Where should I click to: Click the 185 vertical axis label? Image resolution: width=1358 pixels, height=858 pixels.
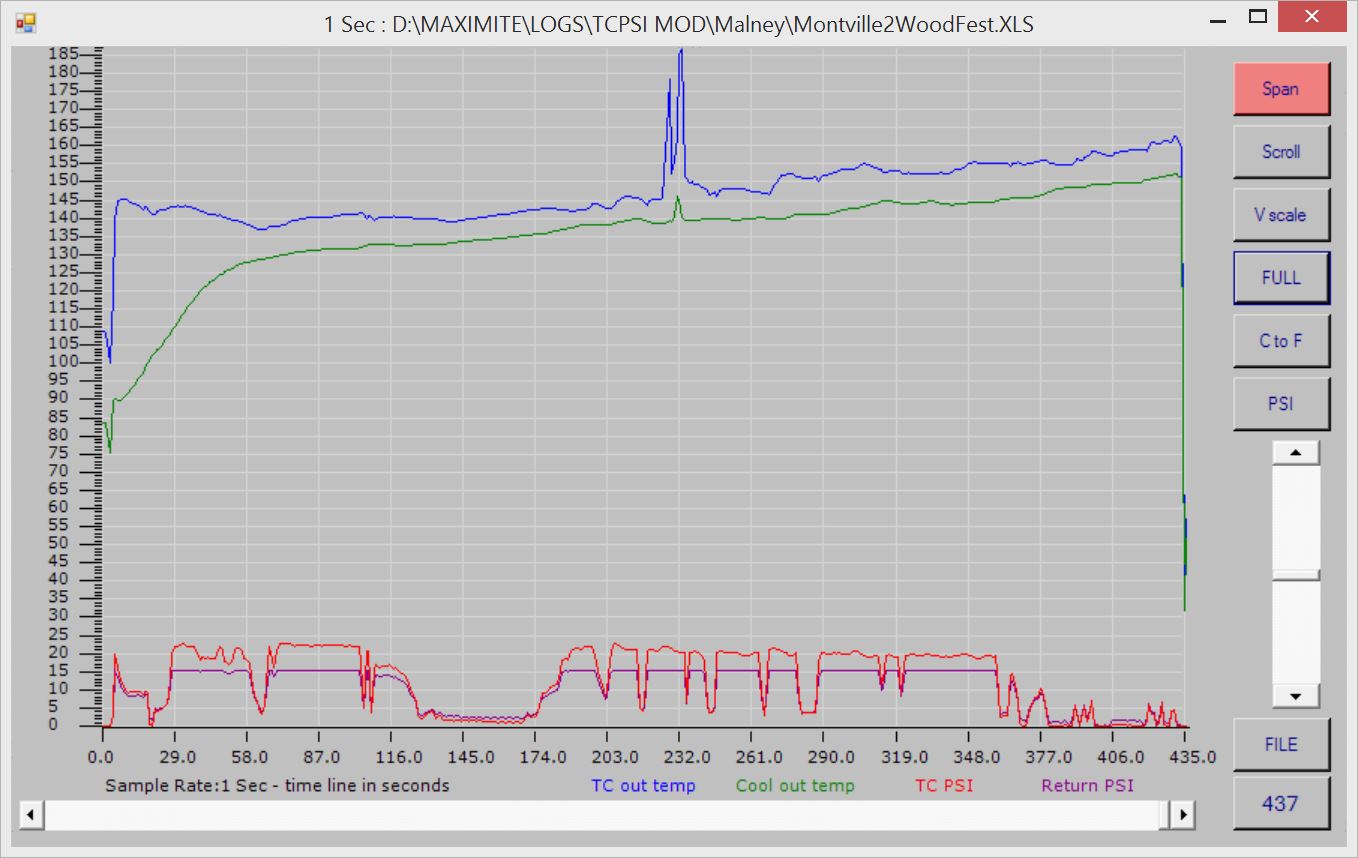62,54
